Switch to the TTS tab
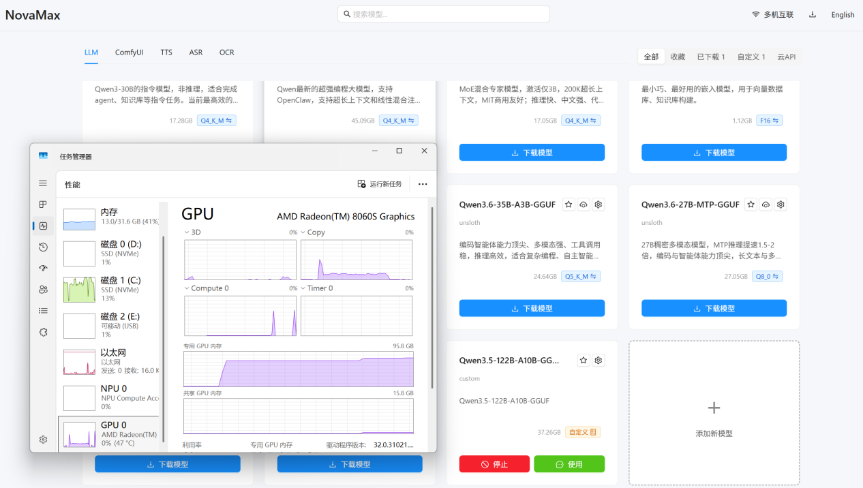Screen dimensions: 863x488 click(166, 52)
